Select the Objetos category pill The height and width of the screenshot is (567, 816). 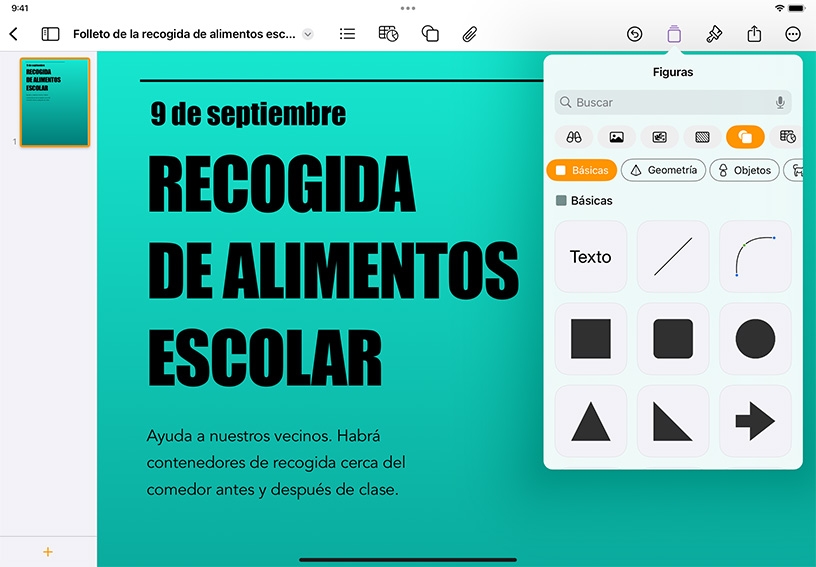[745, 170]
